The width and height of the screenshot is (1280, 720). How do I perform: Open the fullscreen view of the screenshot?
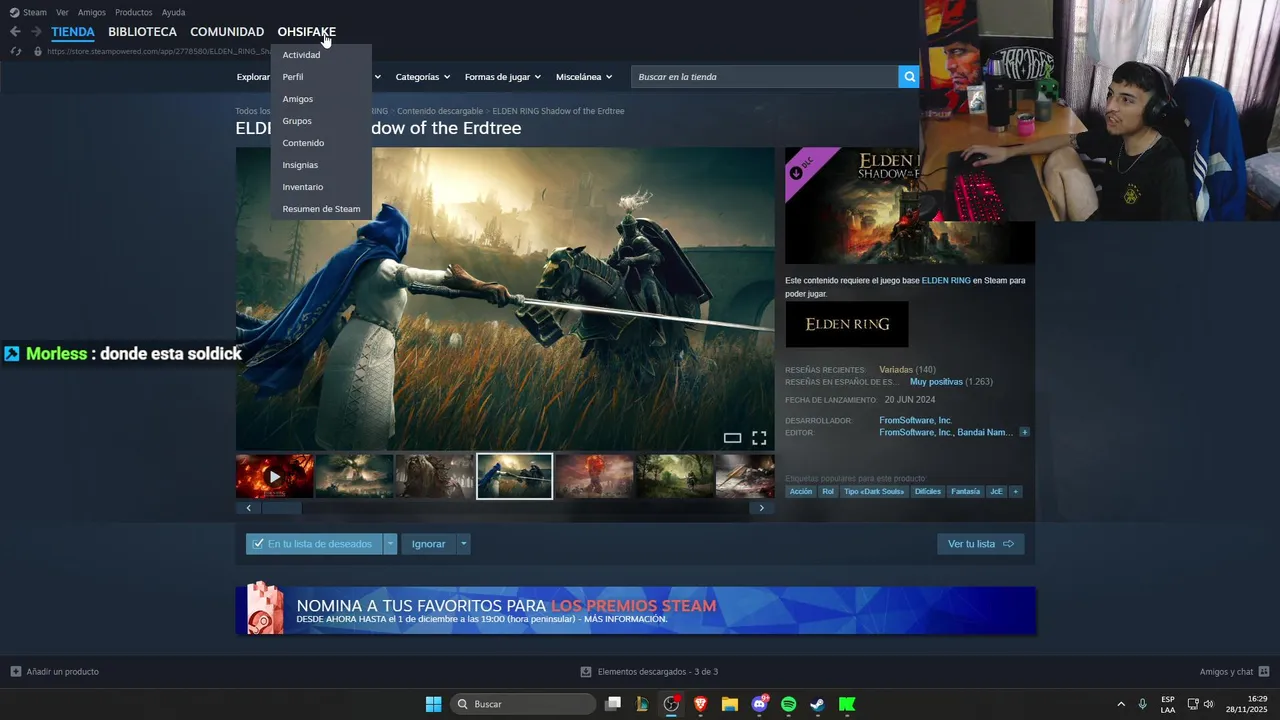pyautogui.click(x=759, y=438)
